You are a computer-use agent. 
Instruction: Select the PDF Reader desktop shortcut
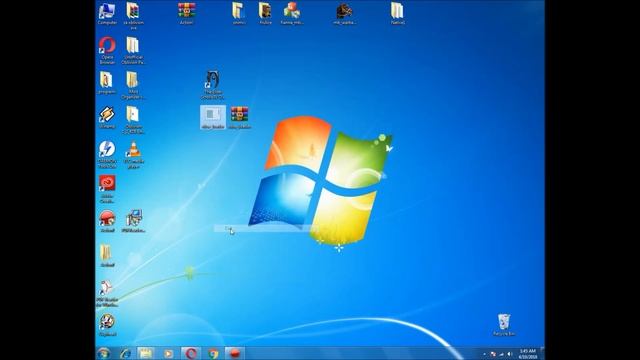point(107,293)
